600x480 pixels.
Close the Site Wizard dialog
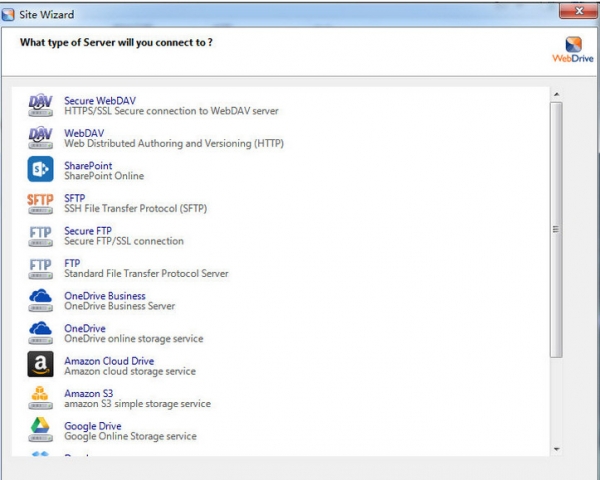(579, 11)
